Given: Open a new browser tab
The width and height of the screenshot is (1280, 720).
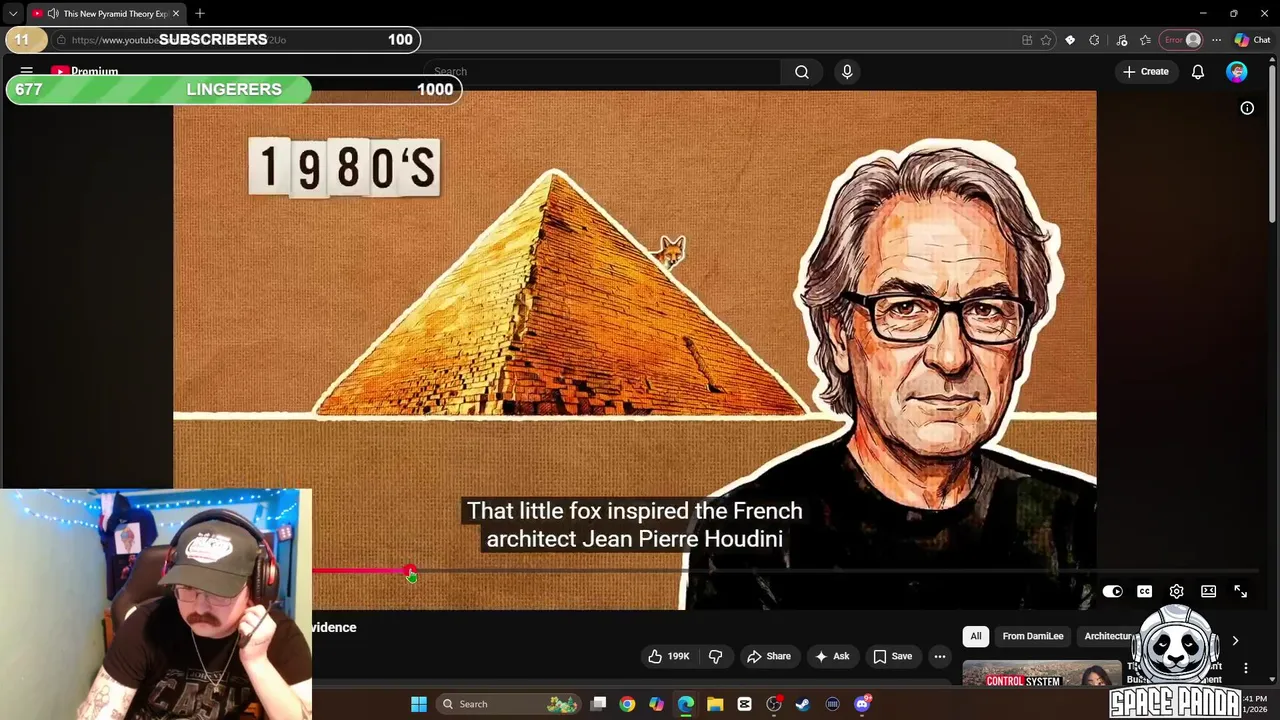Looking at the screenshot, I should click(x=200, y=14).
